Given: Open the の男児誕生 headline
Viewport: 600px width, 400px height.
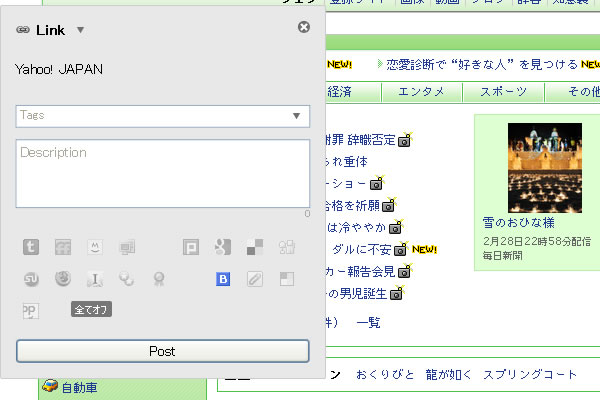Looking at the screenshot, I should pos(357,294).
